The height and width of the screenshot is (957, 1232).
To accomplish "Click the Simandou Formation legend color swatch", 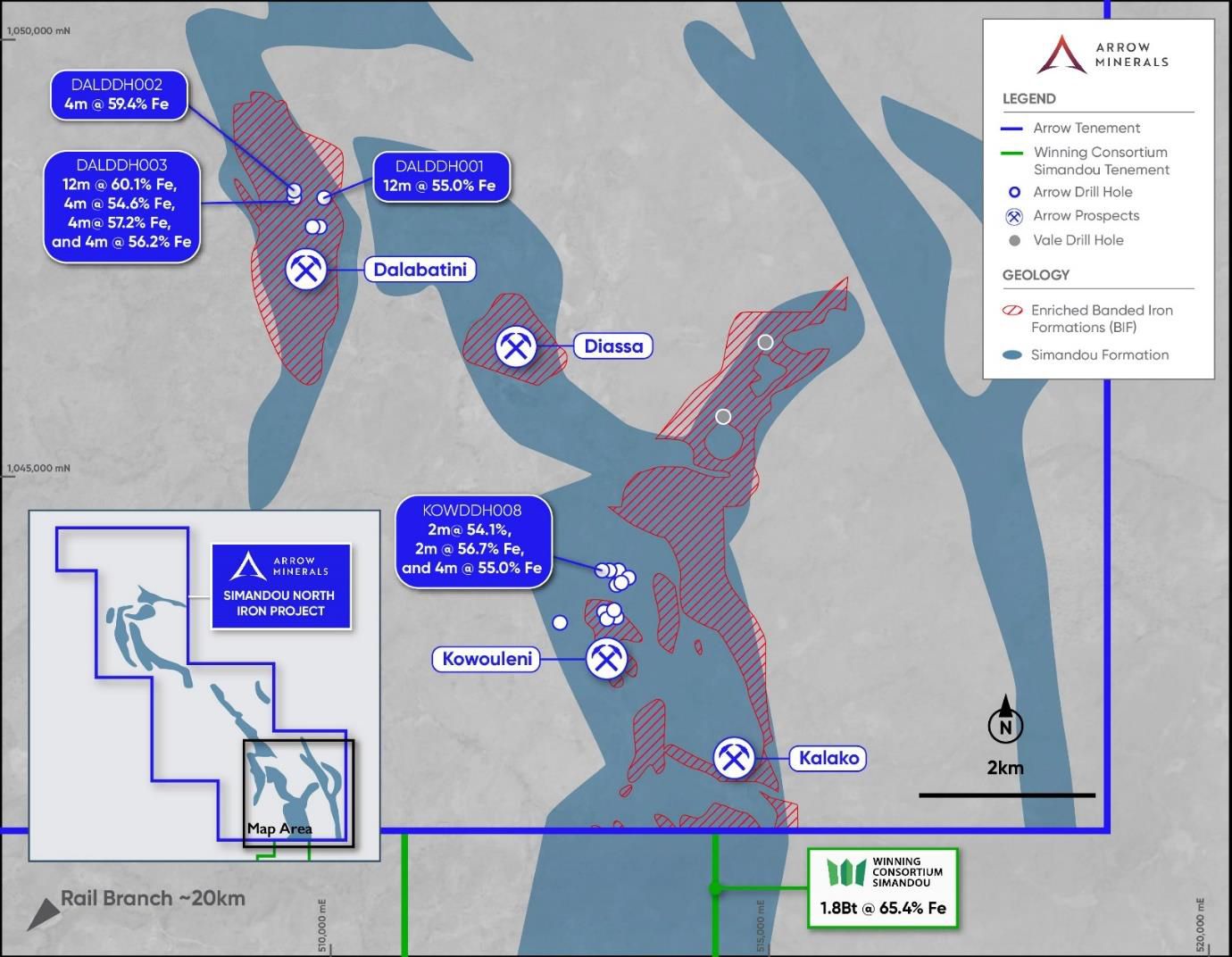I will pos(1012,355).
